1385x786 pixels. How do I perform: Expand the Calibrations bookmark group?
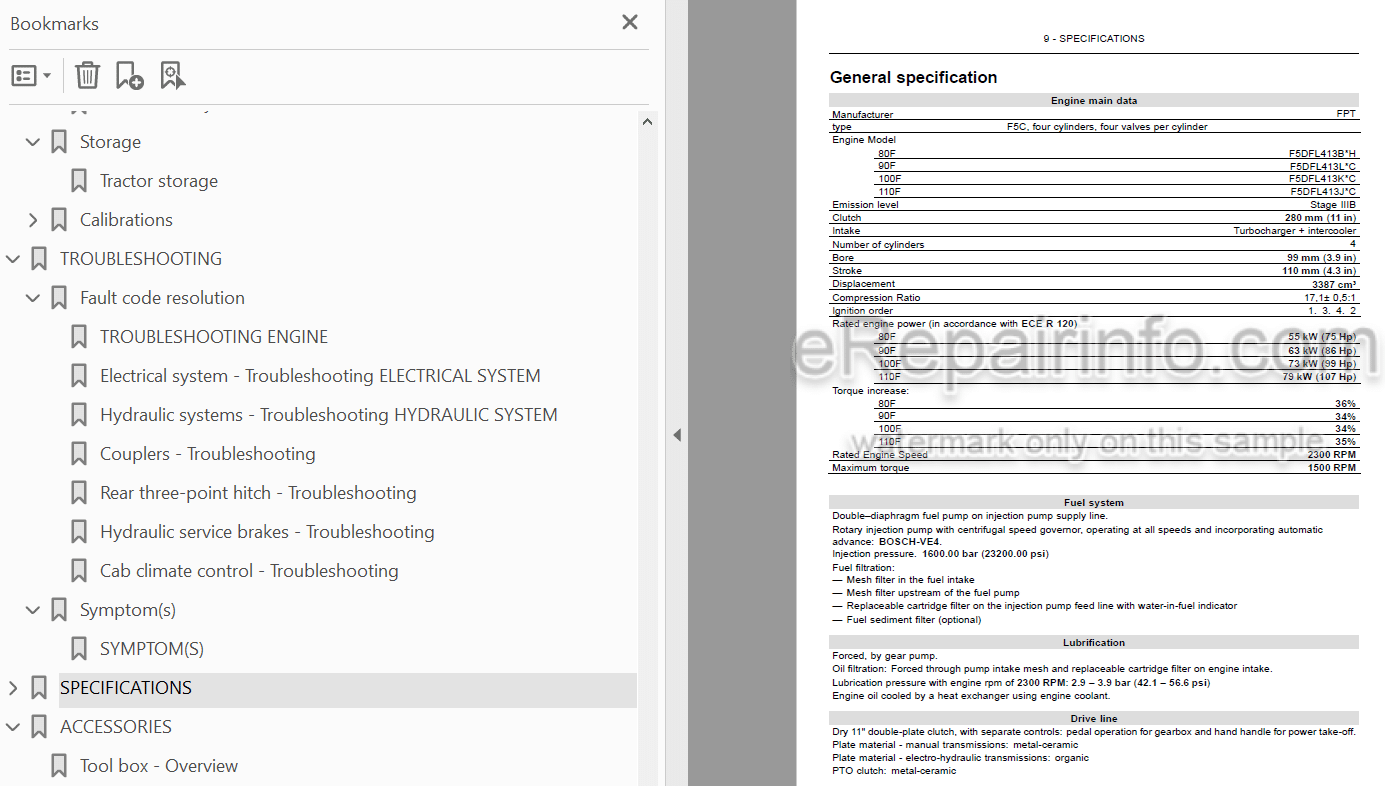(33, 220)
